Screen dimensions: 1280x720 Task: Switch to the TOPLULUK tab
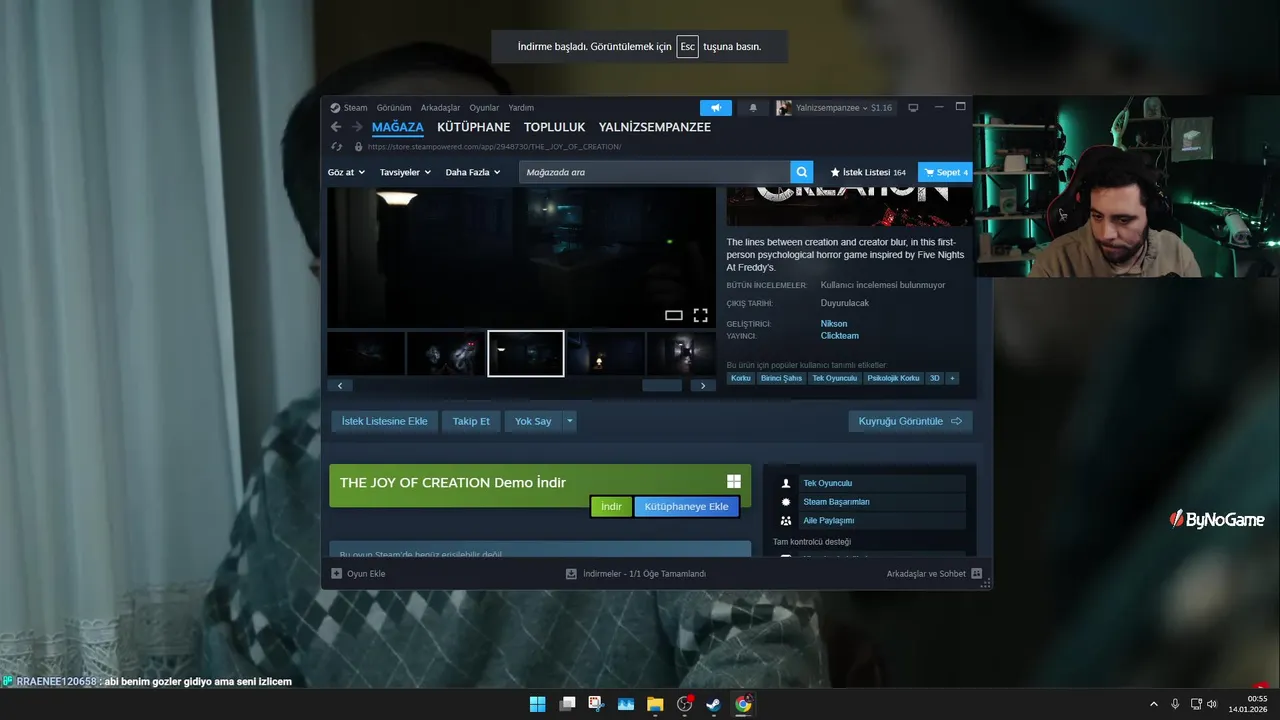click(554, 127)
